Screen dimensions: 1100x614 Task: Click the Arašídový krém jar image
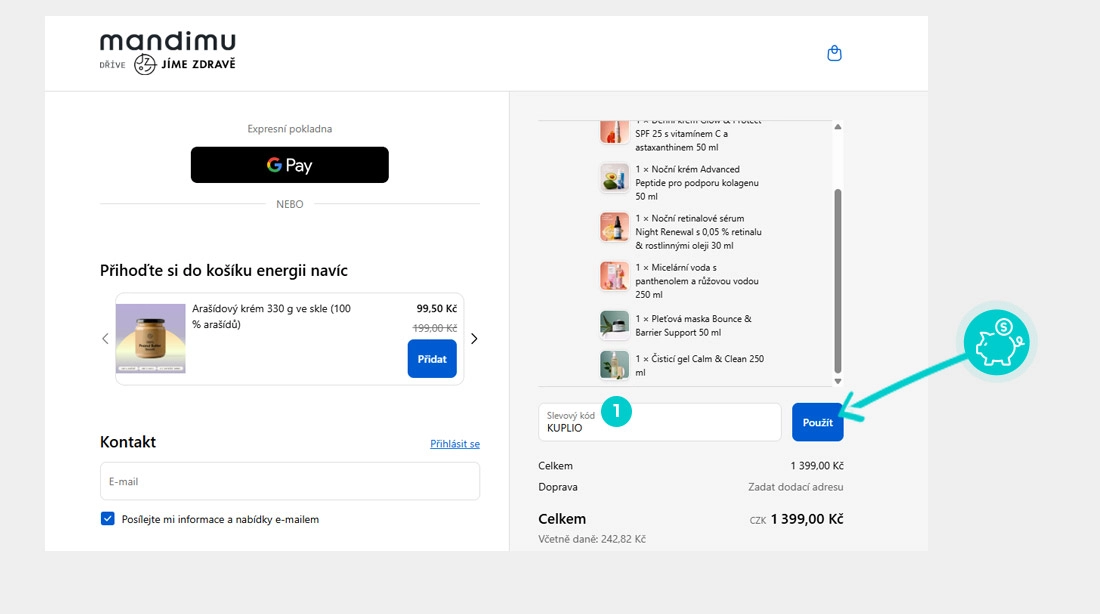point(151,338)
